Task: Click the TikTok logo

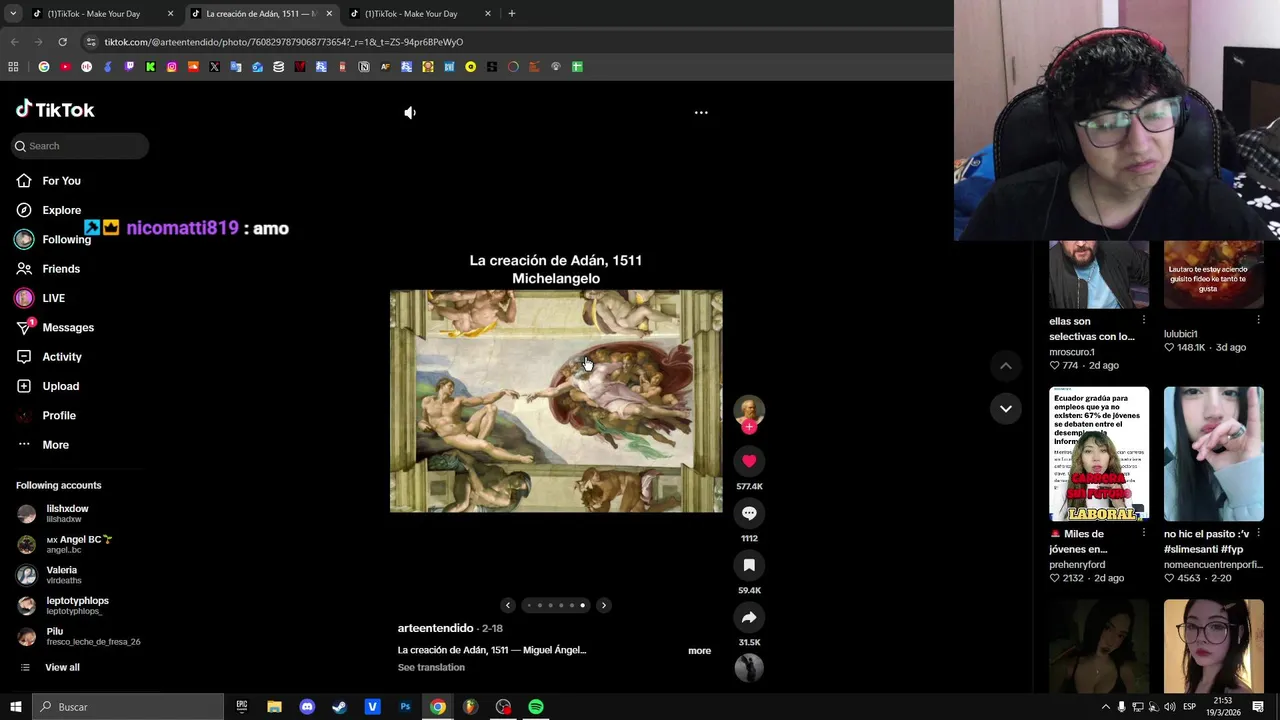Action: point(55,109)
